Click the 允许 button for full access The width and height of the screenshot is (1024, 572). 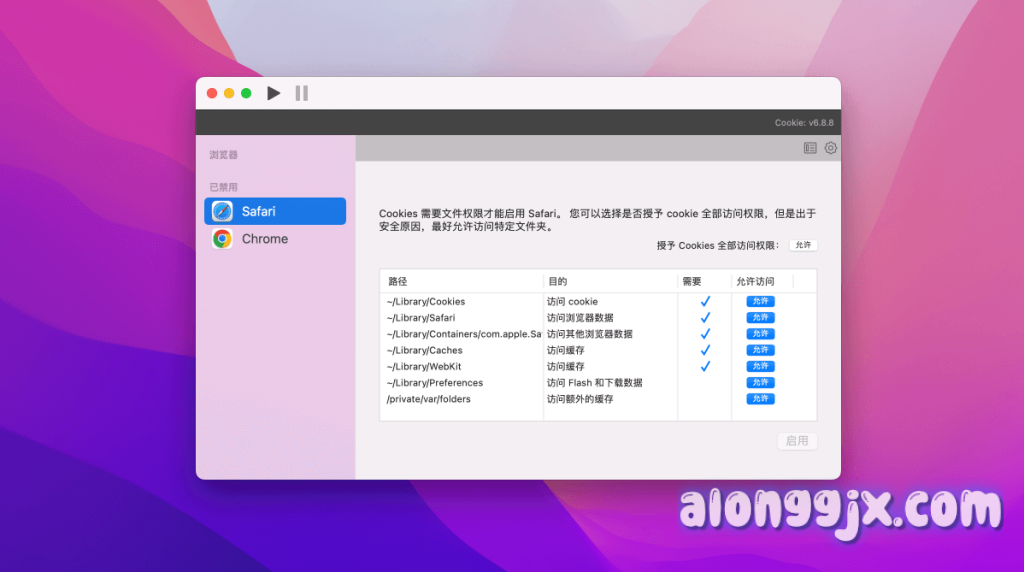click(803, 245)
